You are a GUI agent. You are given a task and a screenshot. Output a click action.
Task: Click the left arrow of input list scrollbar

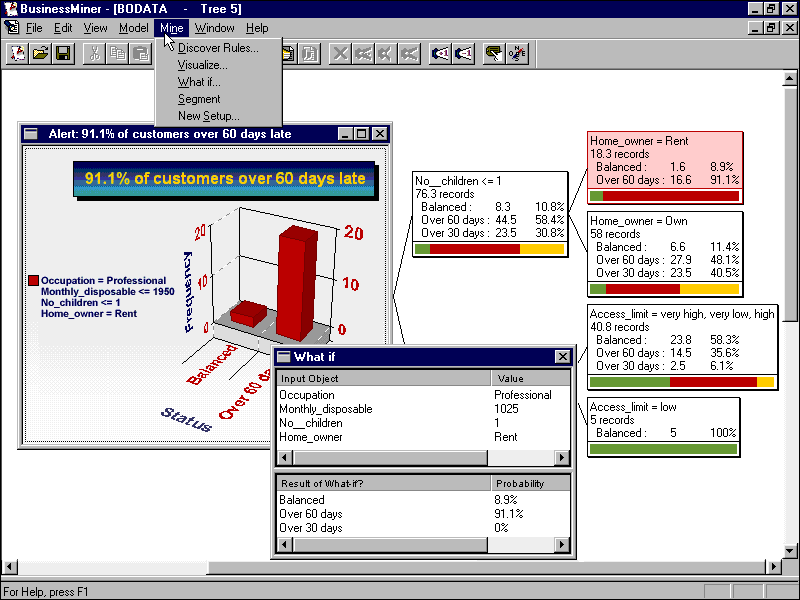pos(285,458)
